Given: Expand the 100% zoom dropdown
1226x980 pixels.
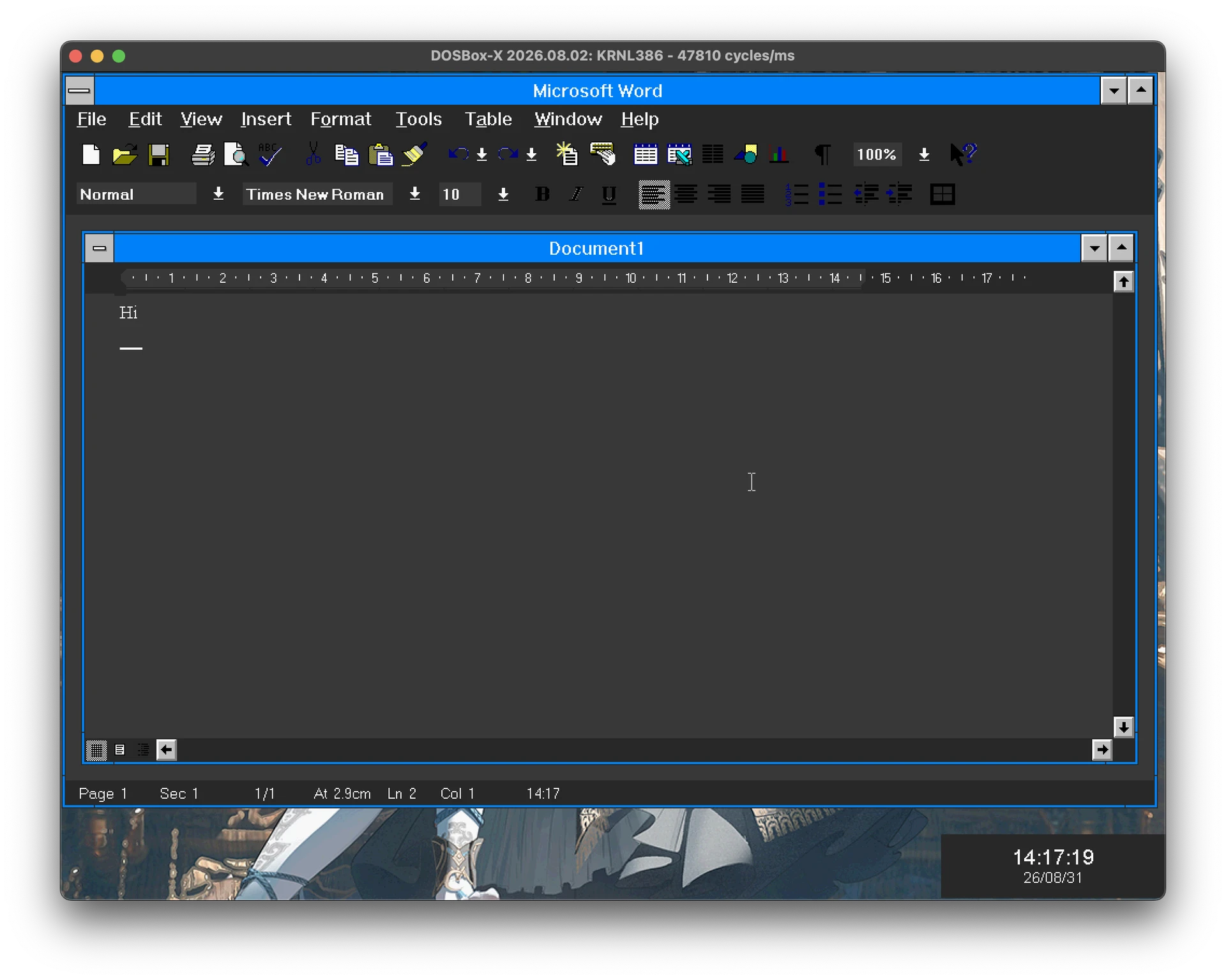Looking at the screenshot, I should tap(924, 155).
